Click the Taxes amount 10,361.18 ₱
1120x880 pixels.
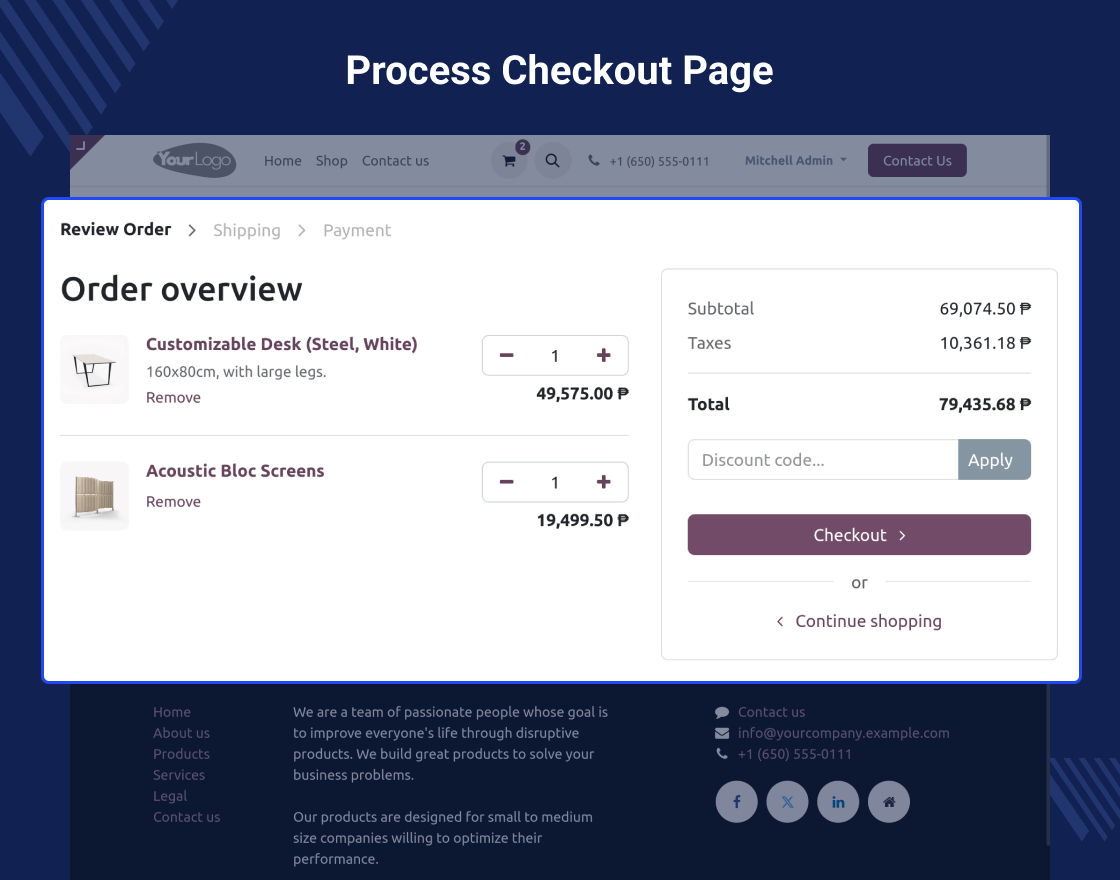click(x=985, y=343)
